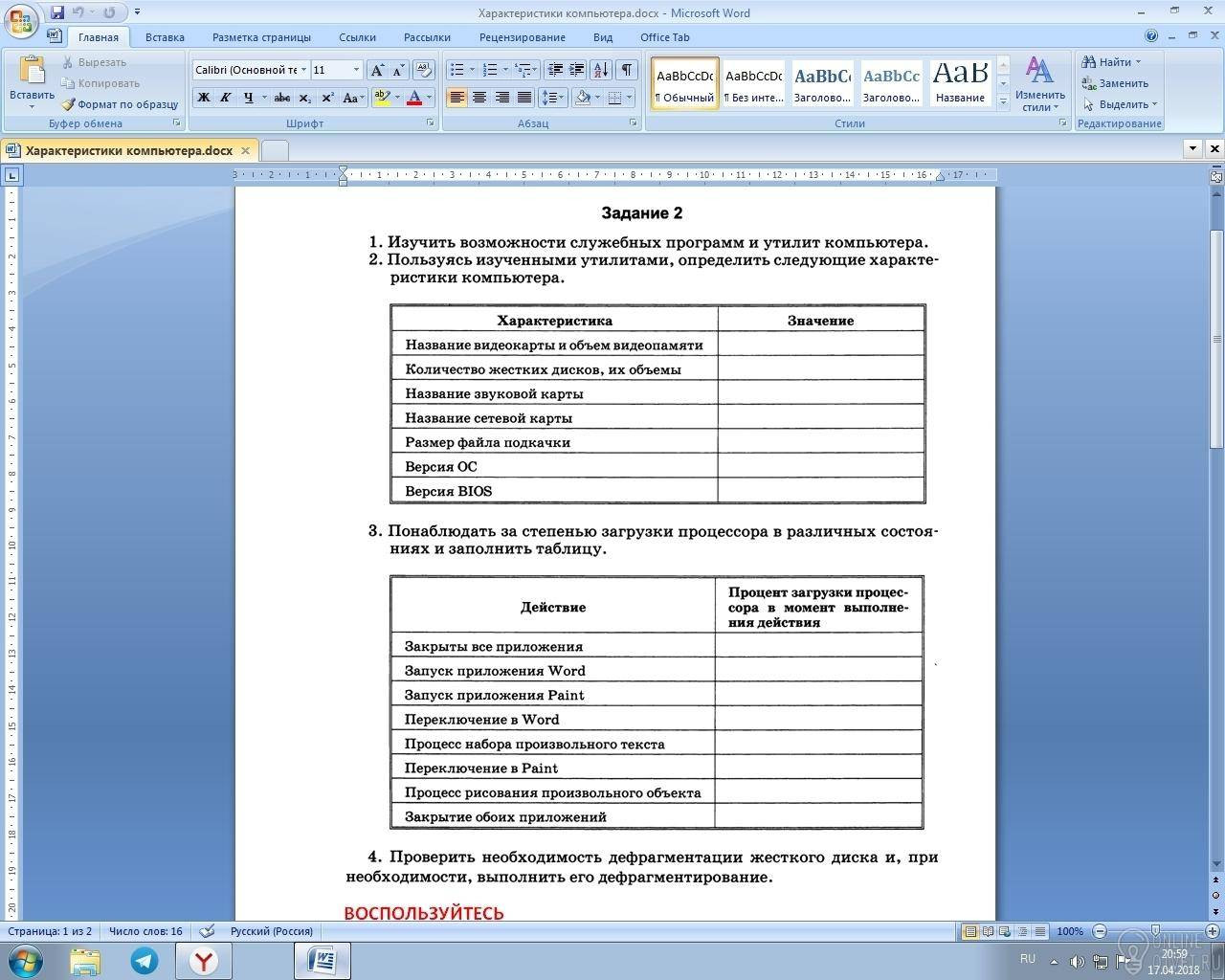1225x980 pixels.
Task: Click Выделить selection button
Action: coord(1120,104)
